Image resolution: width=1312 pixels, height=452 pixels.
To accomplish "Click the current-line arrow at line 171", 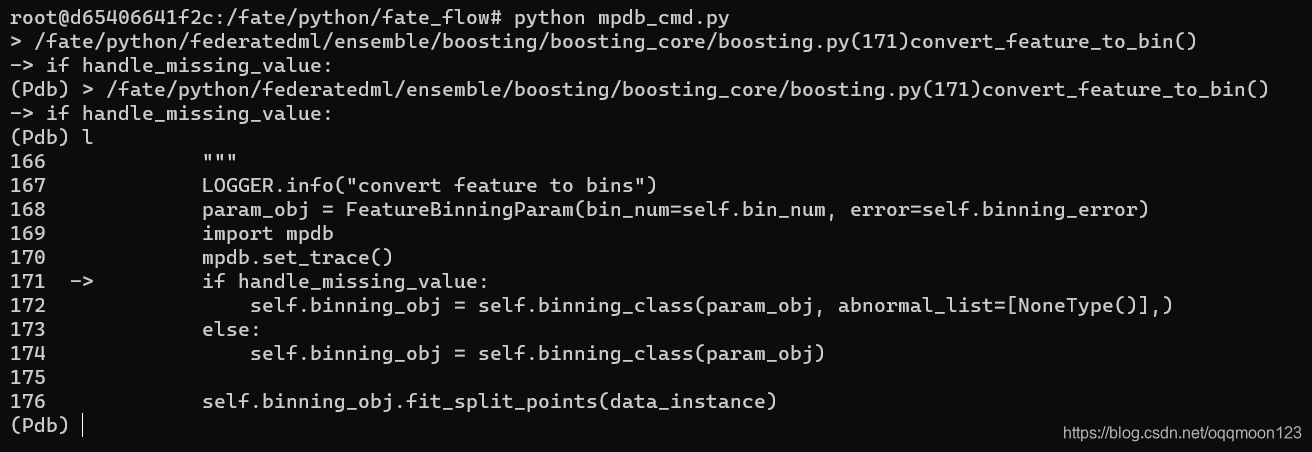I will [81, 281].
